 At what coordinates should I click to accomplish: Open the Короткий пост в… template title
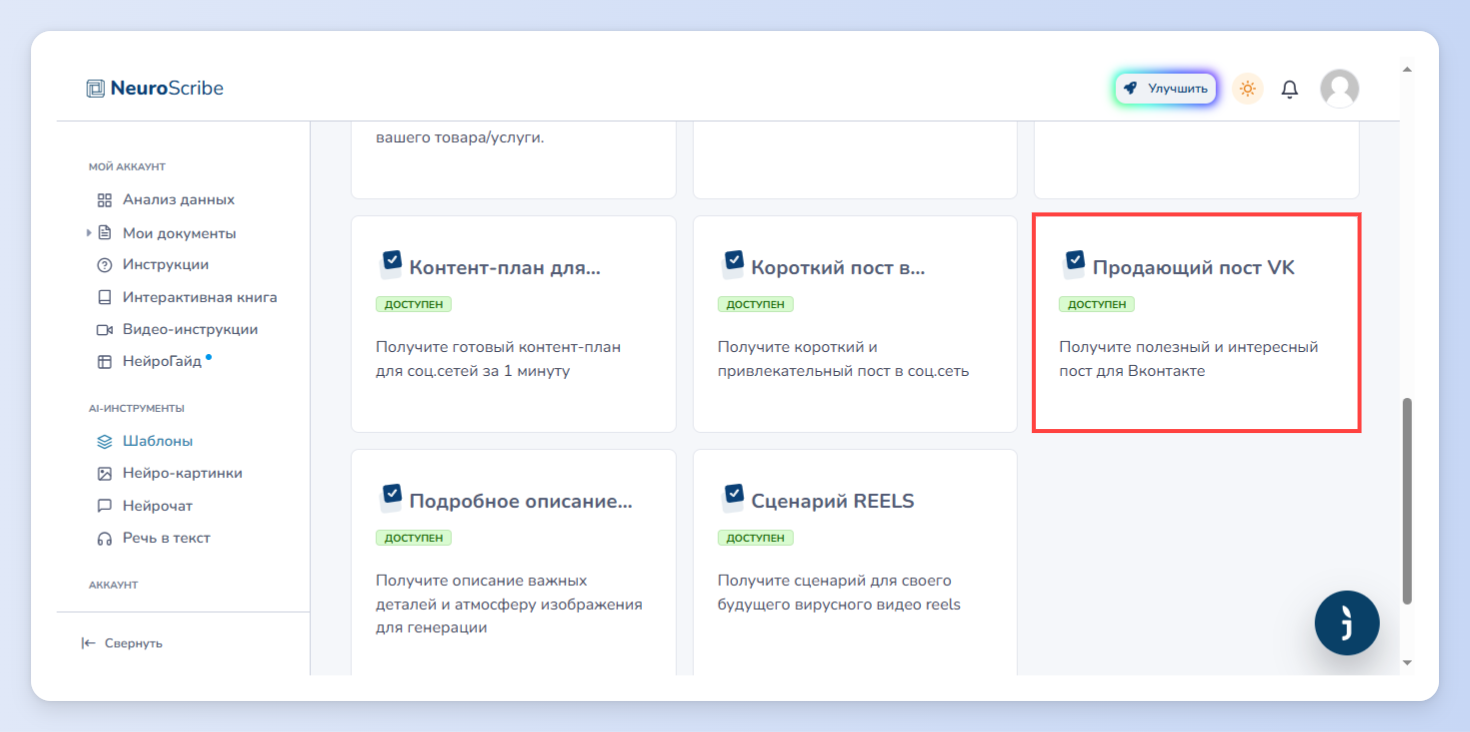pyautogui.click(x=838, y=268)
